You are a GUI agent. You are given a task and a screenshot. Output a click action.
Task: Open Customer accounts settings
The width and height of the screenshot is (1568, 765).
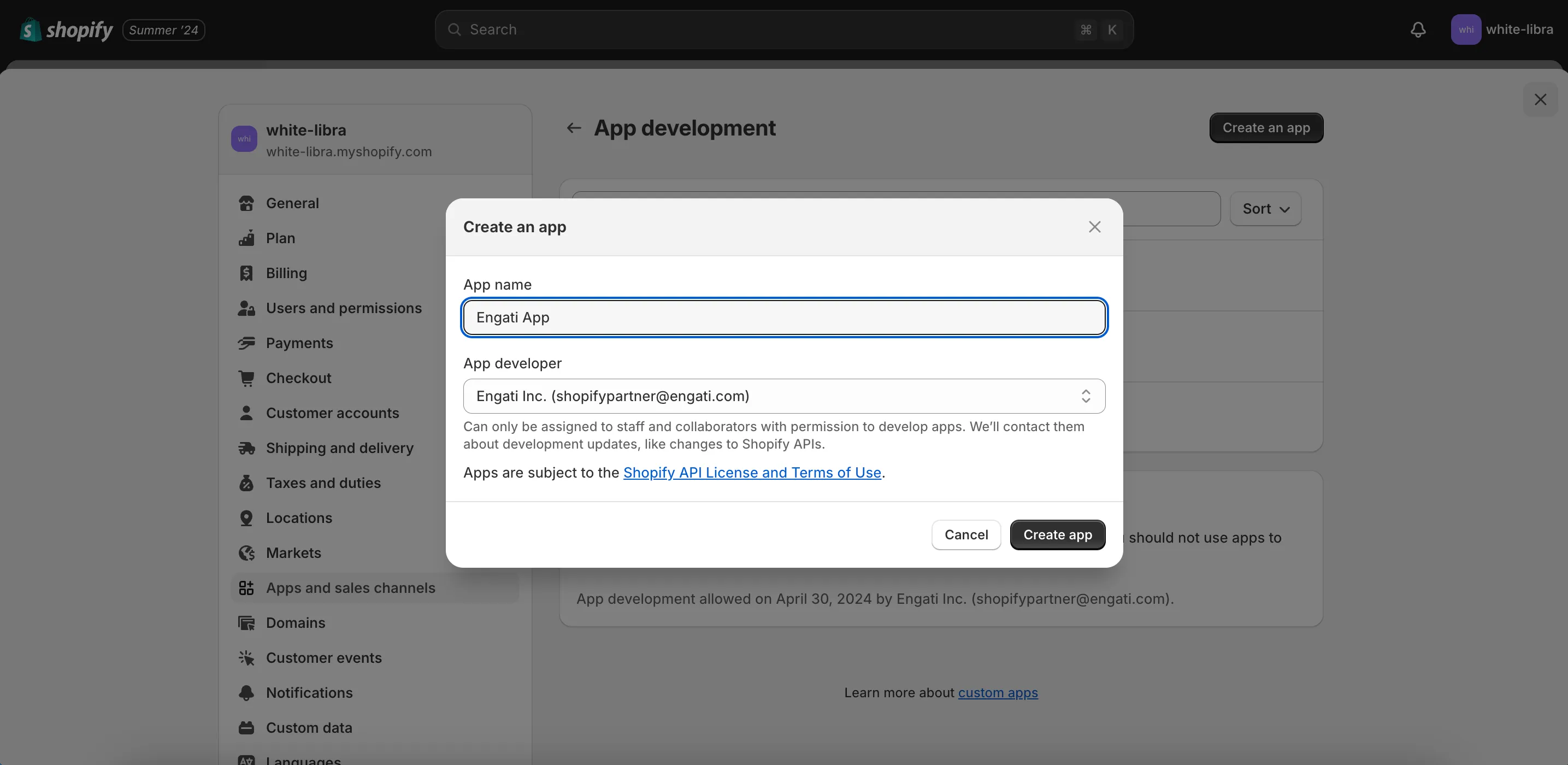pyautogui.click(x=374, y=413)
